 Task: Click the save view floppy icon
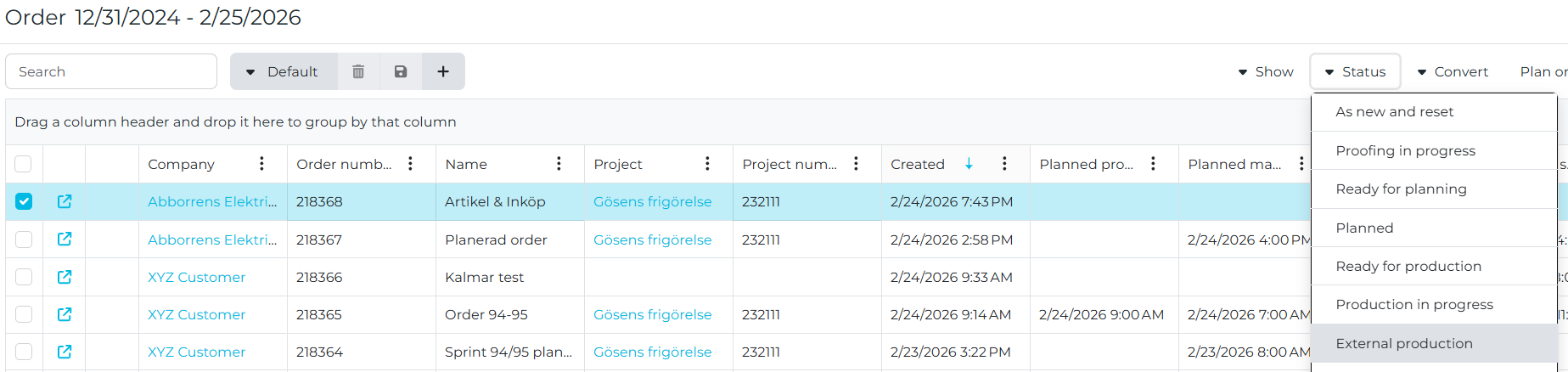coord(401,72)
